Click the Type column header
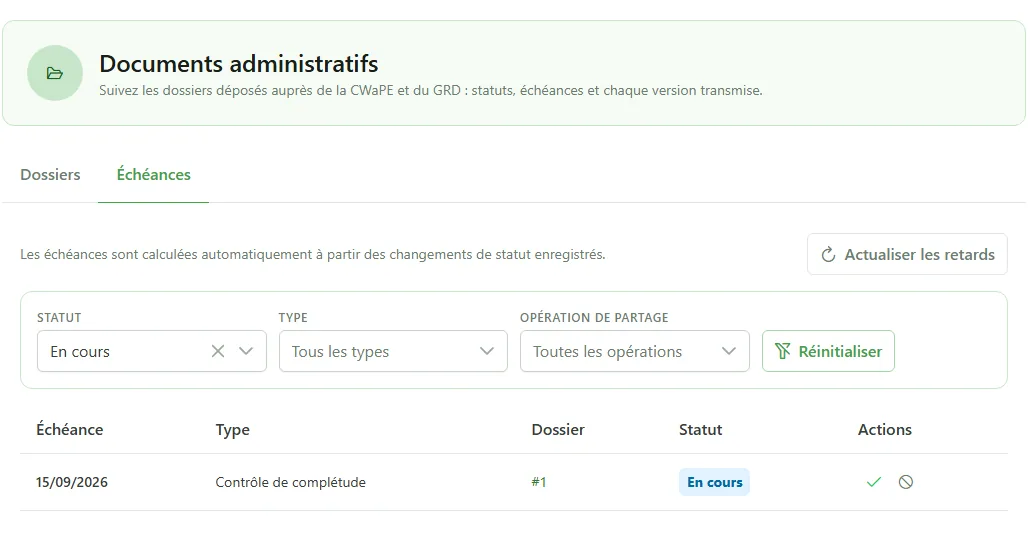Image resolution: width=1030 pixels, height=540 pixels. [x=233, y=430]
